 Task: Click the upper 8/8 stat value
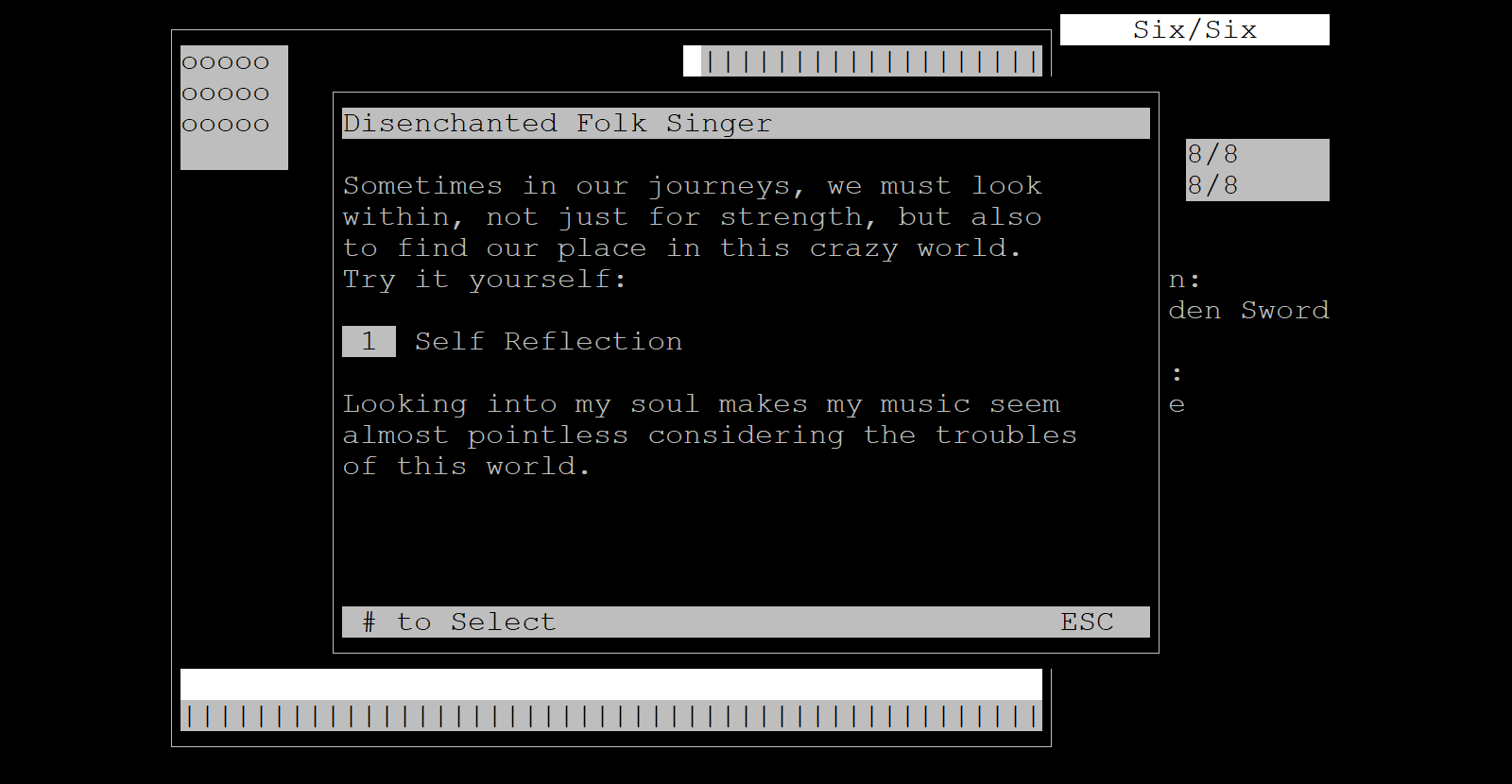pos(1212,154)
